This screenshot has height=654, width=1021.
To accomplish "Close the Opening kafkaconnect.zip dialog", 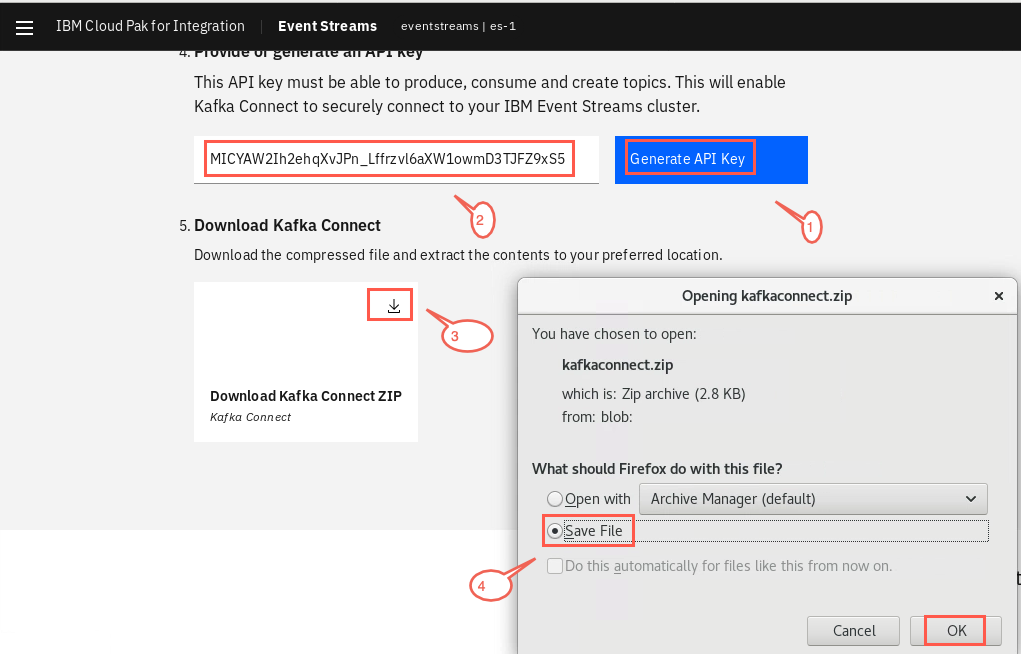I will [998, 296].
